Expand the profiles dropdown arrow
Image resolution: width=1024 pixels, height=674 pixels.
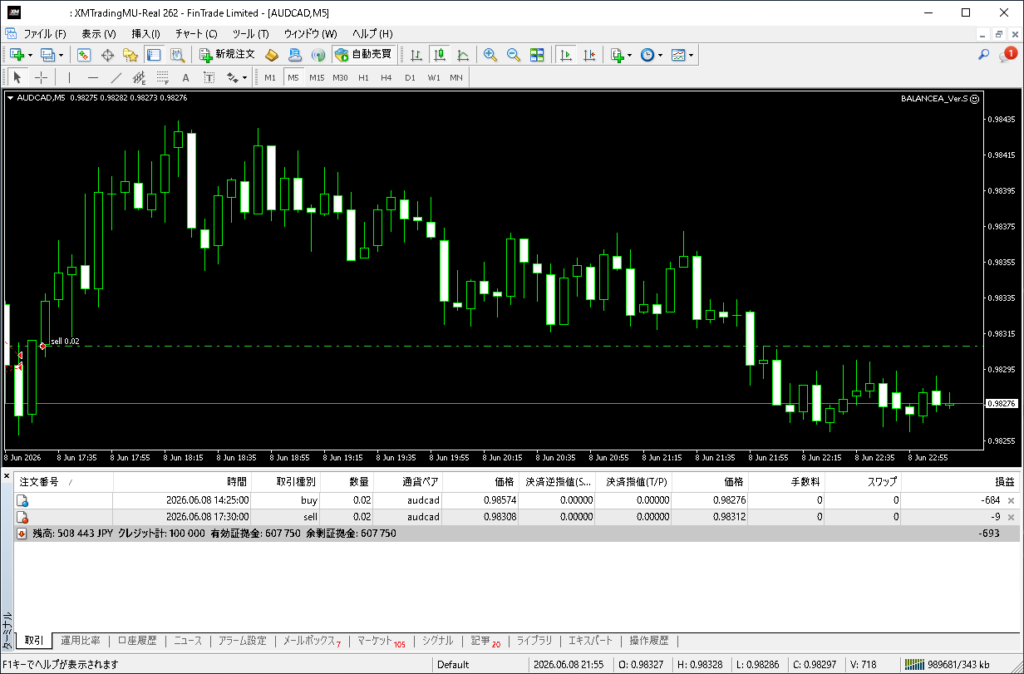61,56
